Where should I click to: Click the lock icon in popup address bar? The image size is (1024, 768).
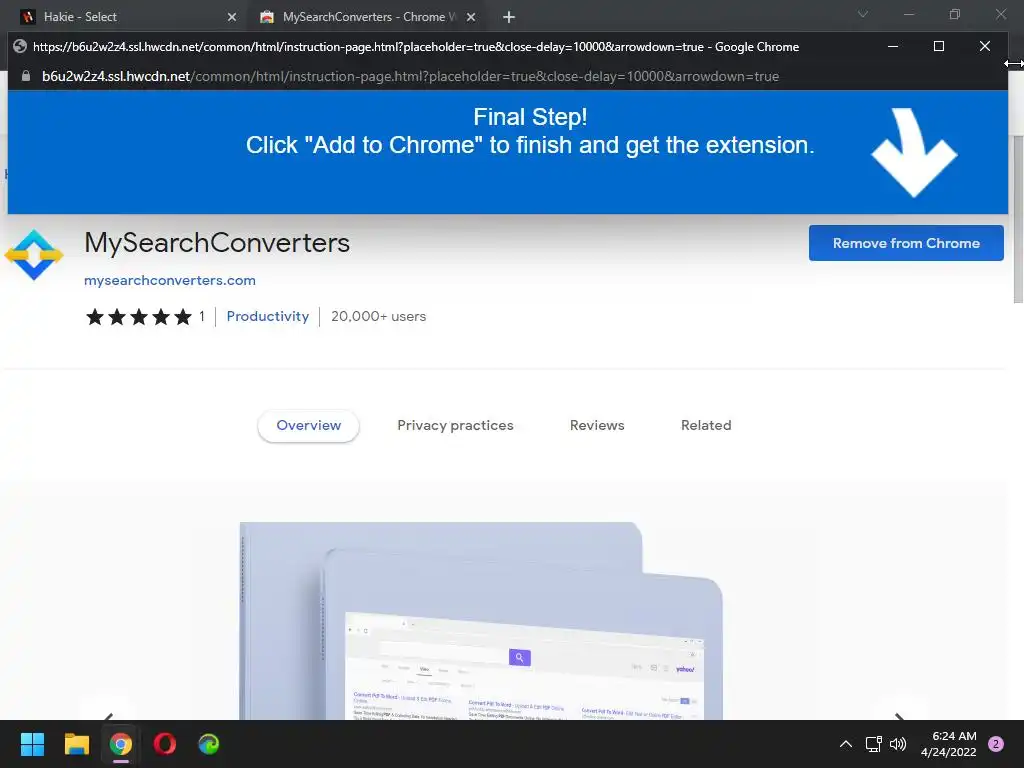pos(25,76)
